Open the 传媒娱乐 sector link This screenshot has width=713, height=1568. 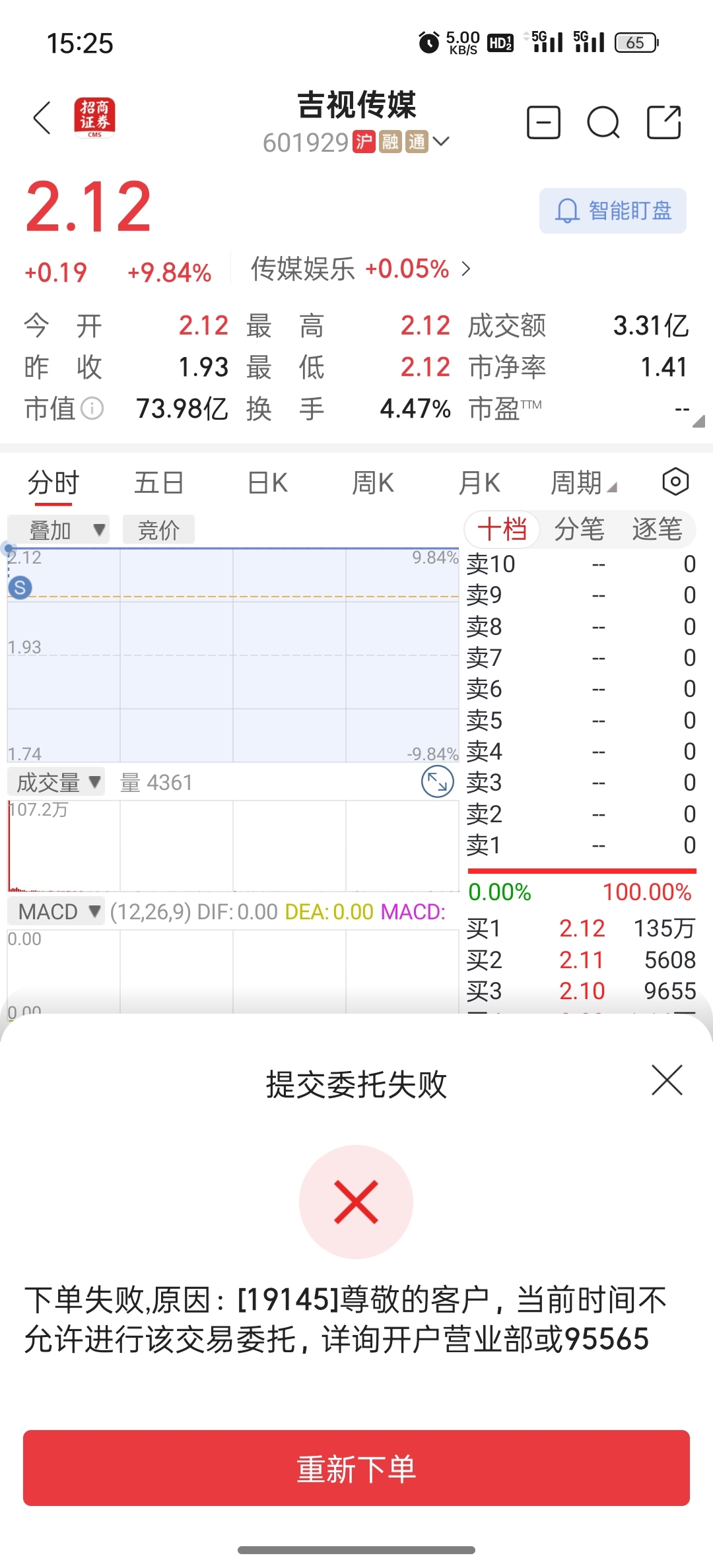(x=360, y=269)
